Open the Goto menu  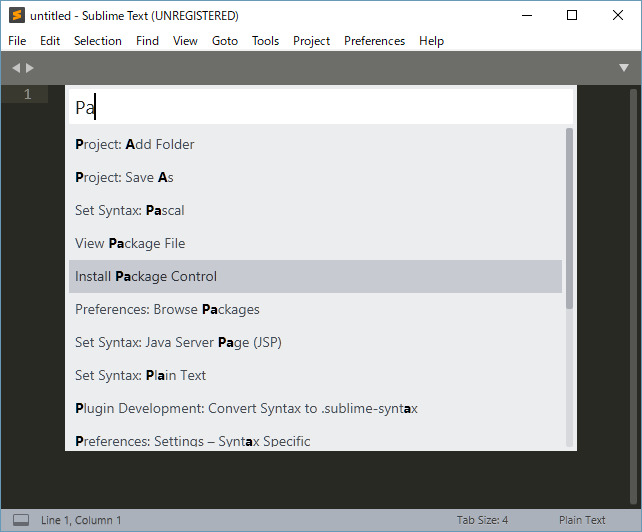point(225,41)
